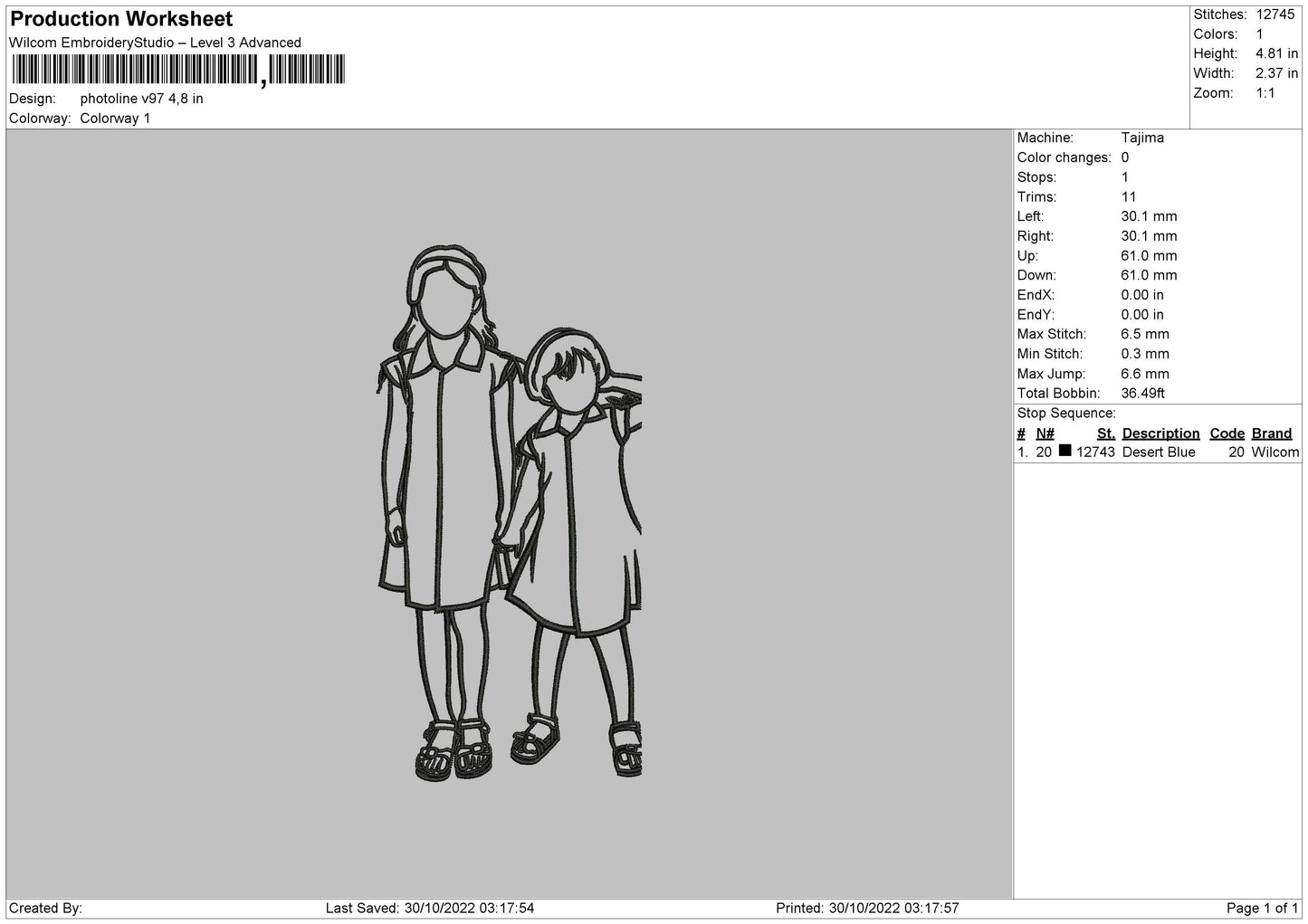1308x924 pixels.
Task: Click the Stop Sequence heading
Action: coord(1066,414)
